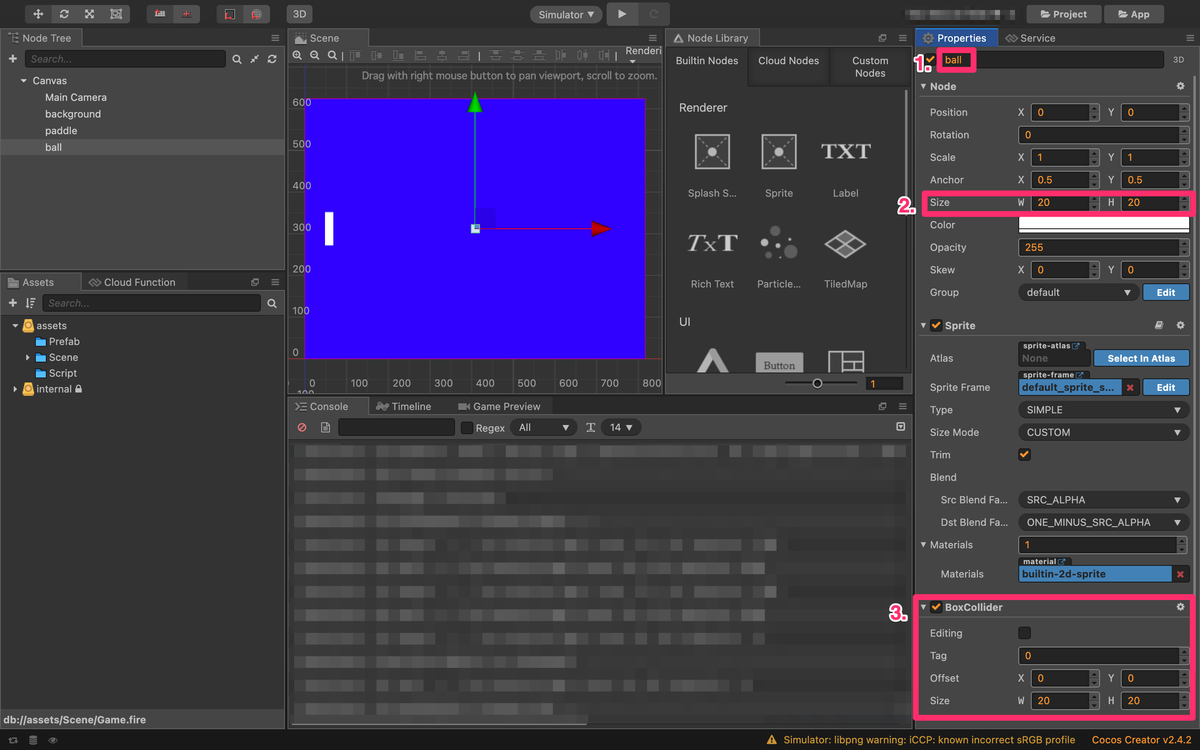This screenshot has width=1200, height=750.
Task: Click the Edit button beside Group
Action: (x=1166, y=292)
